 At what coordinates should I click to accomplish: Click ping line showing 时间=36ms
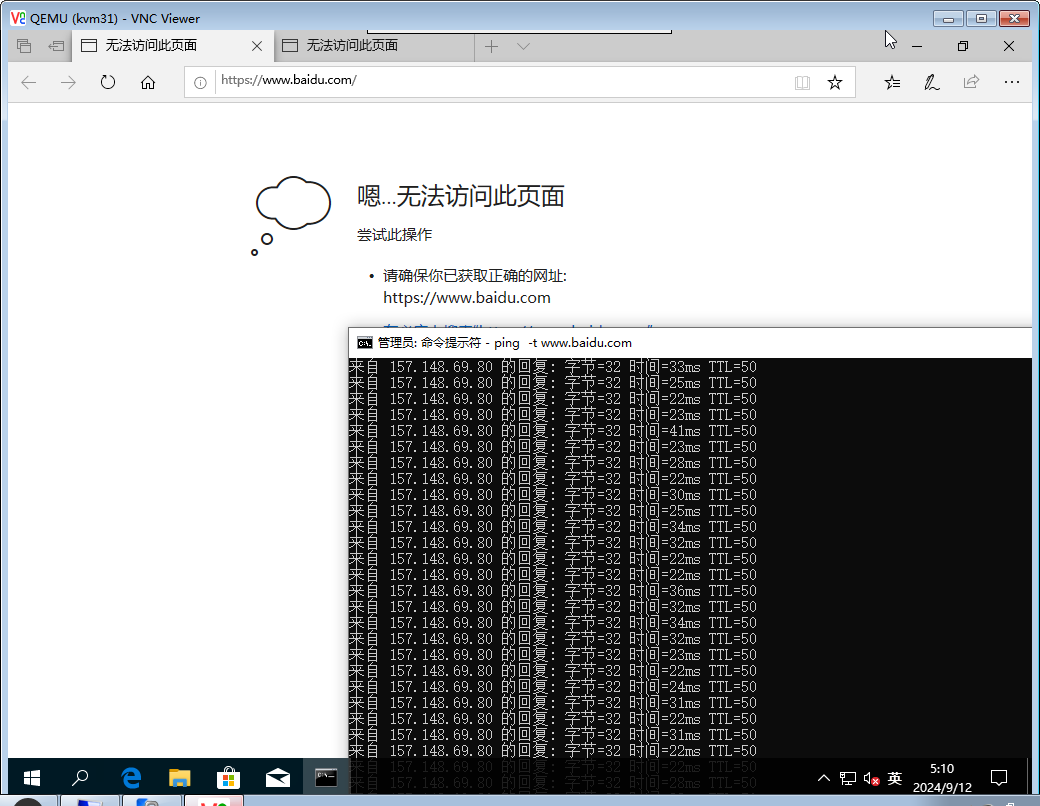[552, 590]
